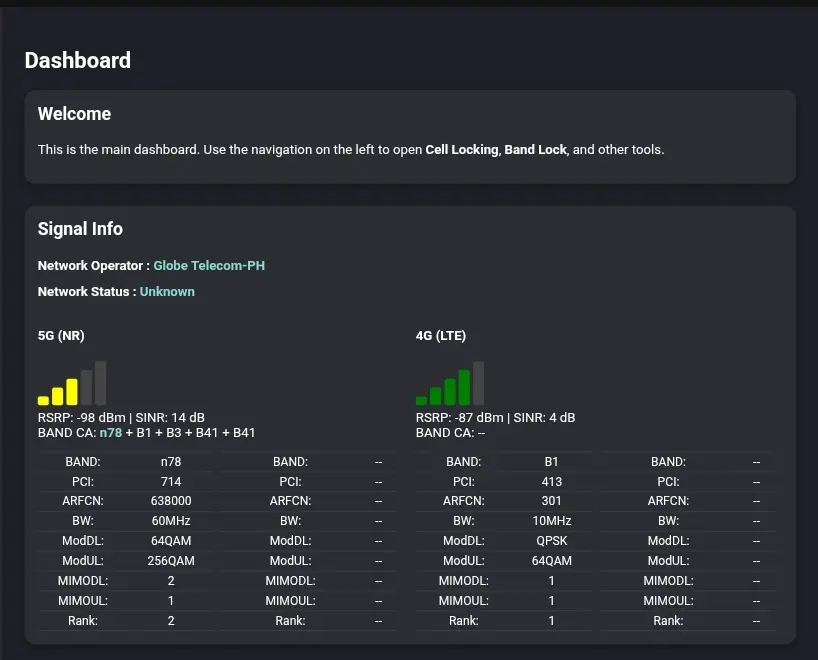This screenshot has width=818, height=660.
Task: Select the 4G (LTE) section label
Action: 441,335
